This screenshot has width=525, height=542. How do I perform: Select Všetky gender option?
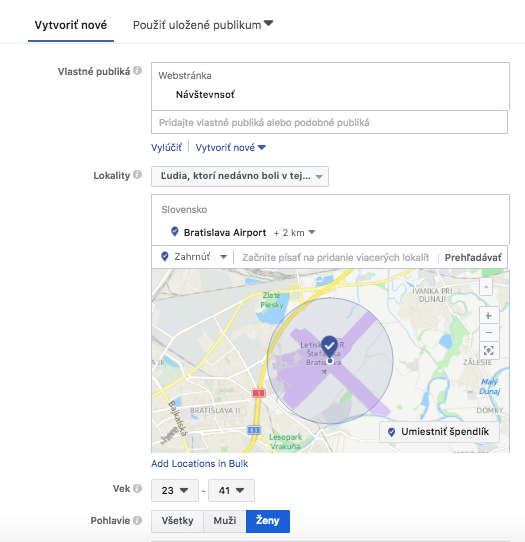coord(177,521)
